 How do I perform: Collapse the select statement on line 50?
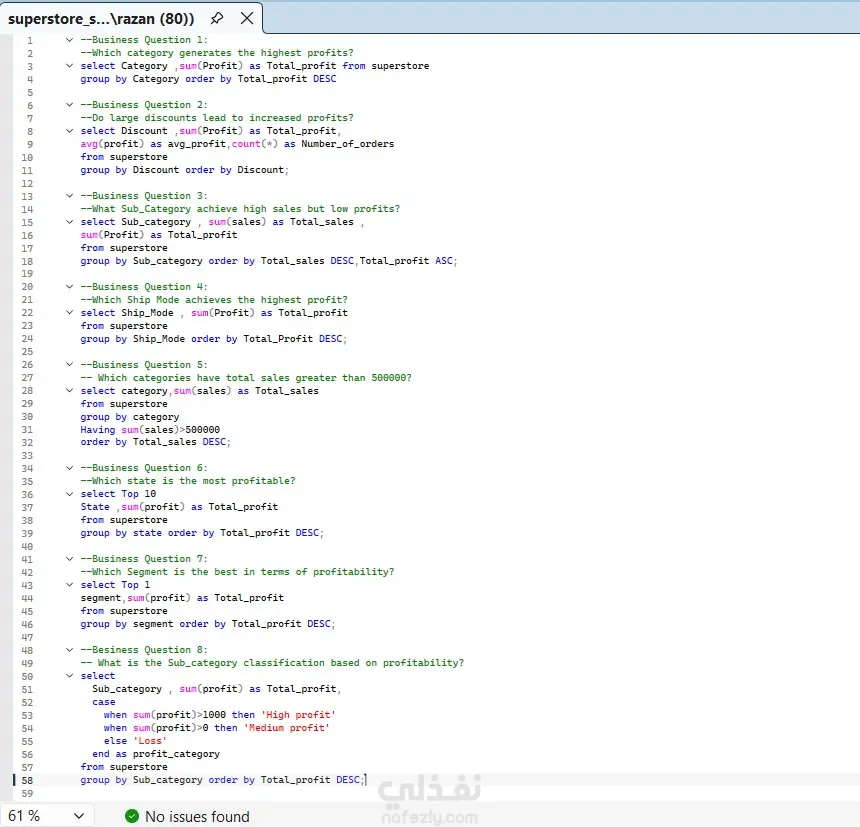click(x=70, y=676)
